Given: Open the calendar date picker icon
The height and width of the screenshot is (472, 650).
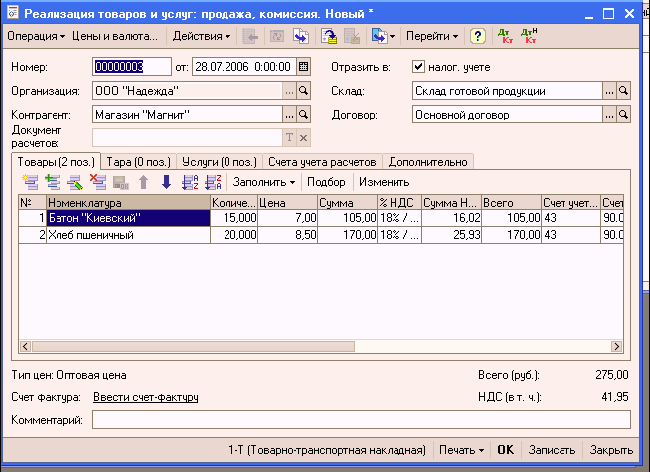Looking at the screenshot, I should click(x=304, y=67).
